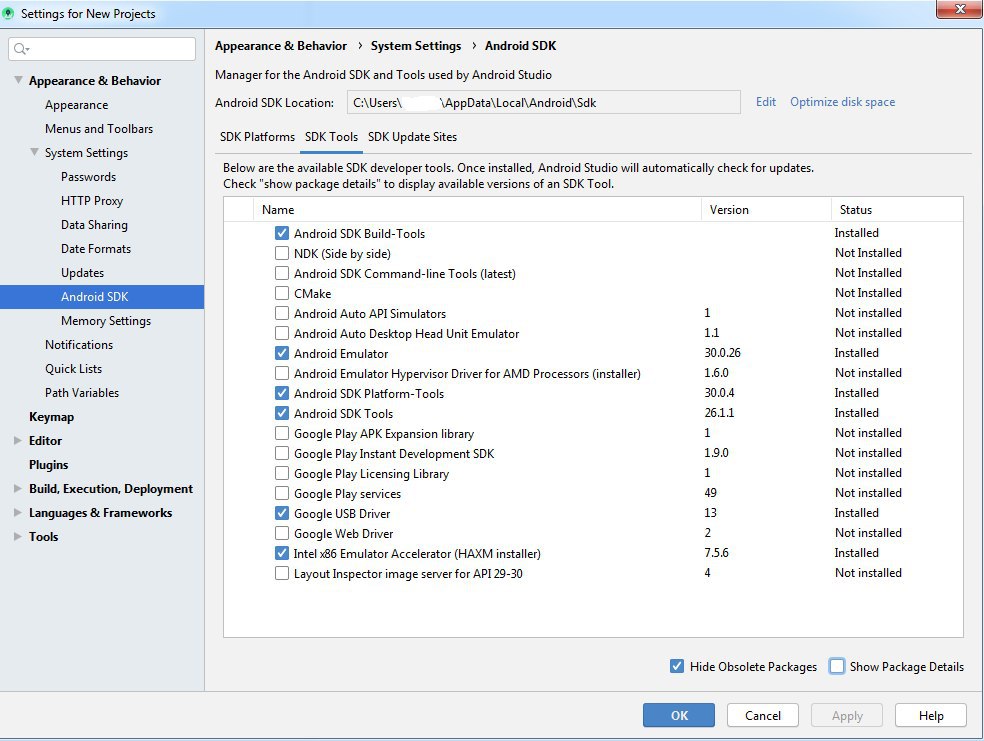Open Menus and Toolbars settings
The height and width of the screenshot is (741, 984).
click(99, 129)
